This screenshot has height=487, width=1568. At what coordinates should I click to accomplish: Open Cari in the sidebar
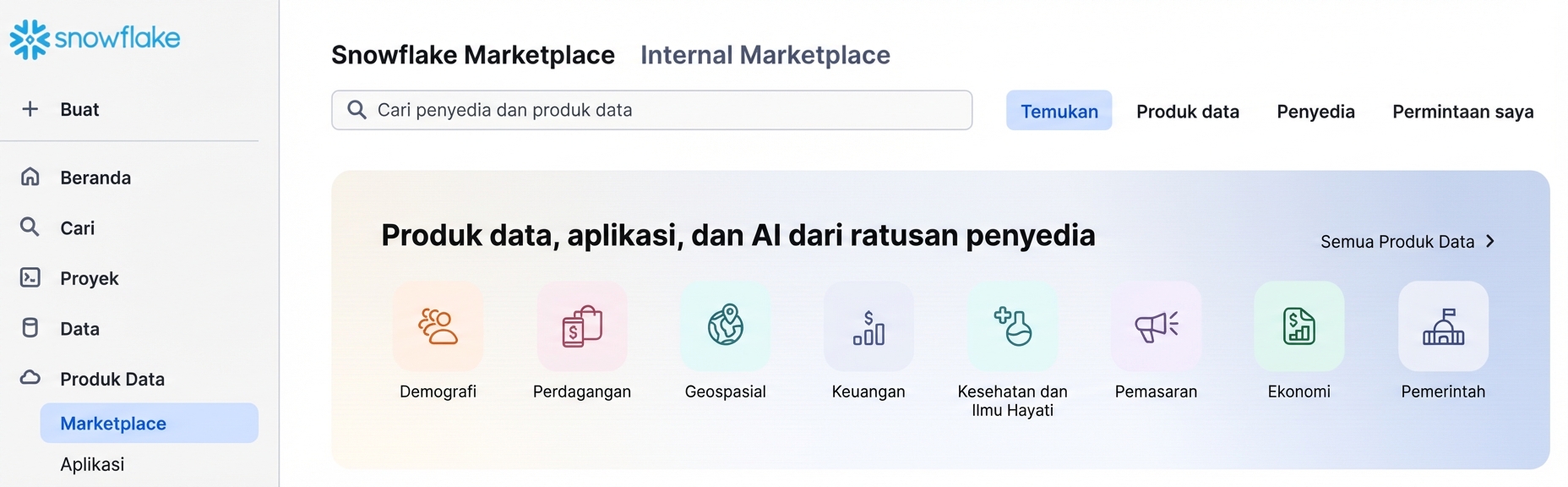coord(77,228)
